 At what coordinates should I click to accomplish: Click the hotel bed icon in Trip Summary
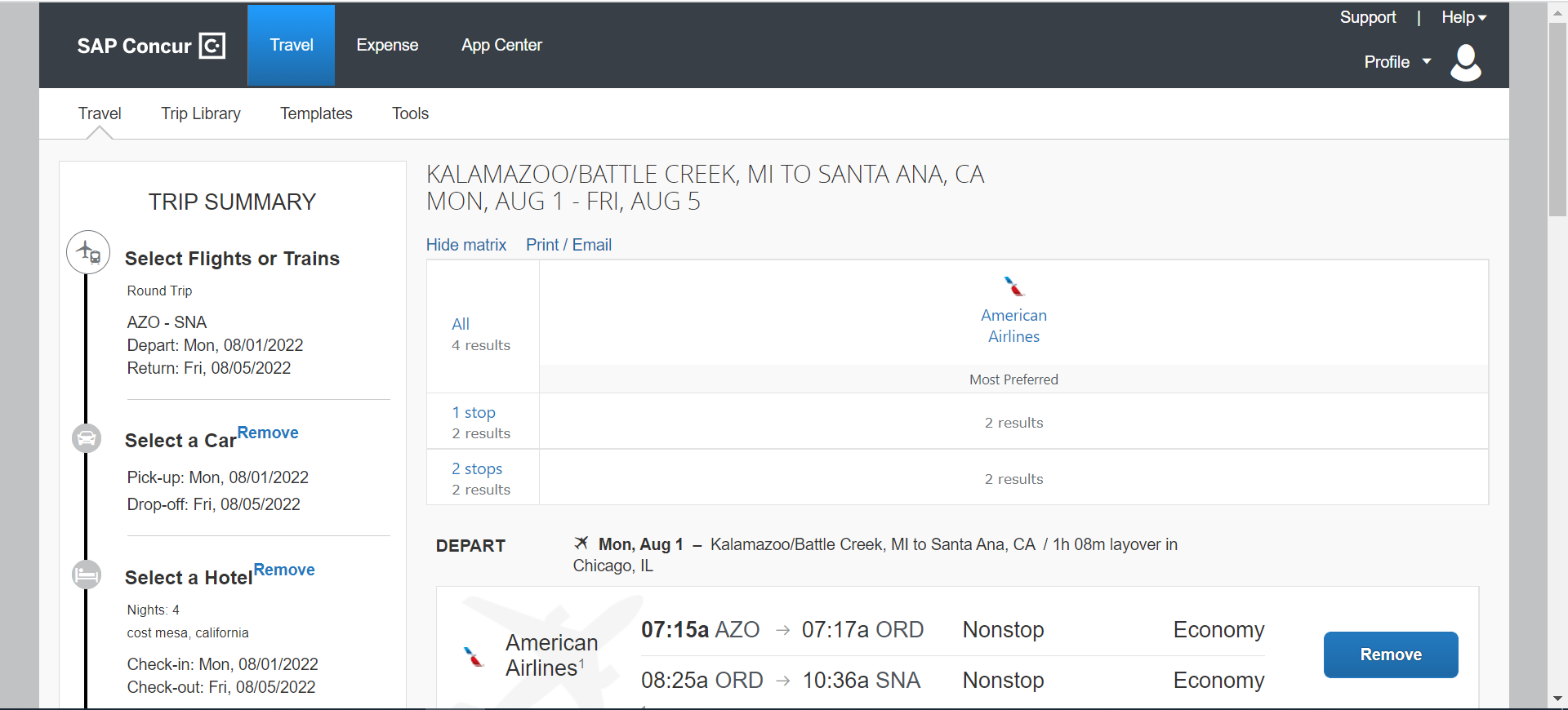coord(87,575)
